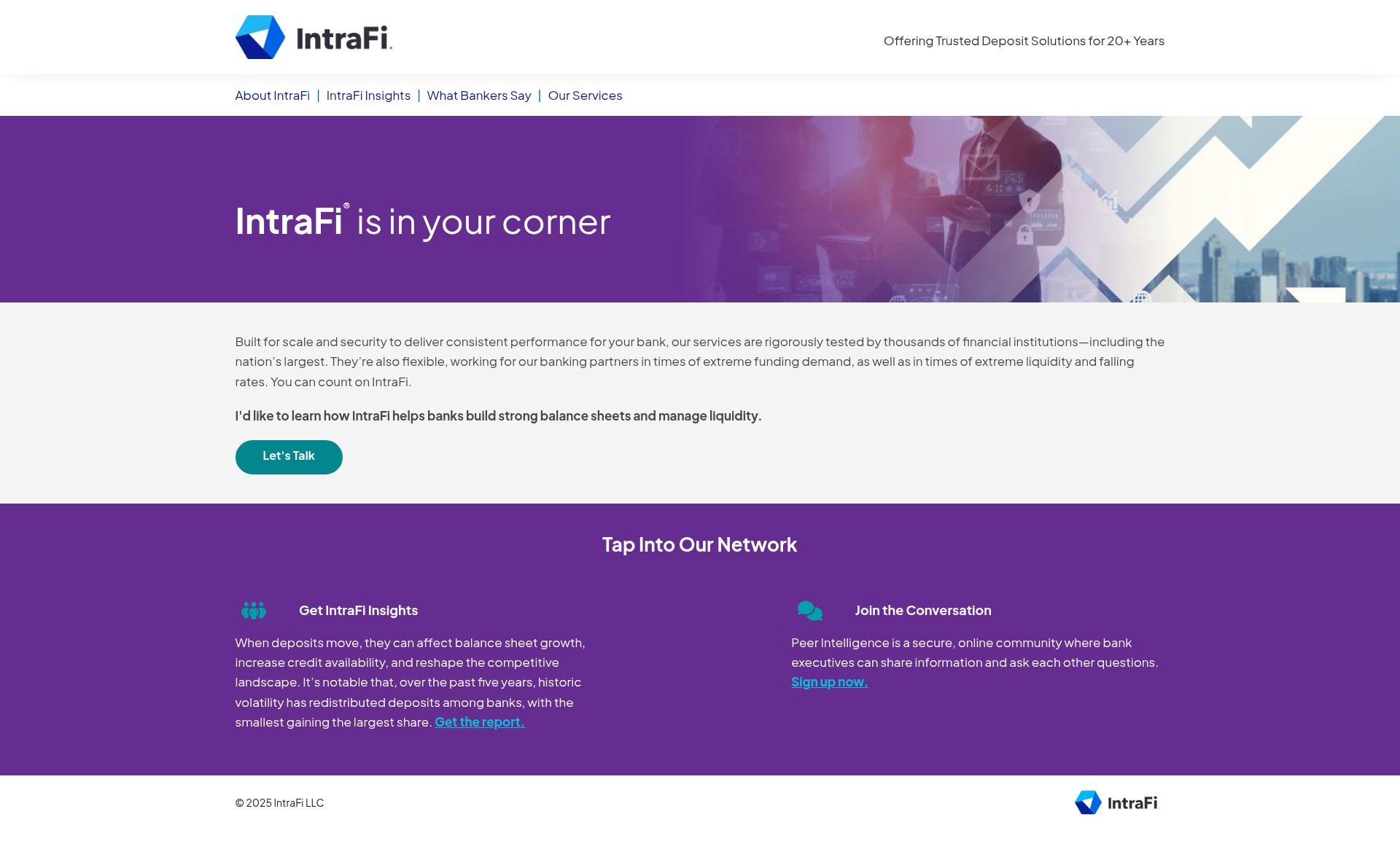Click the Let's Talk button

tap(289, 457)
